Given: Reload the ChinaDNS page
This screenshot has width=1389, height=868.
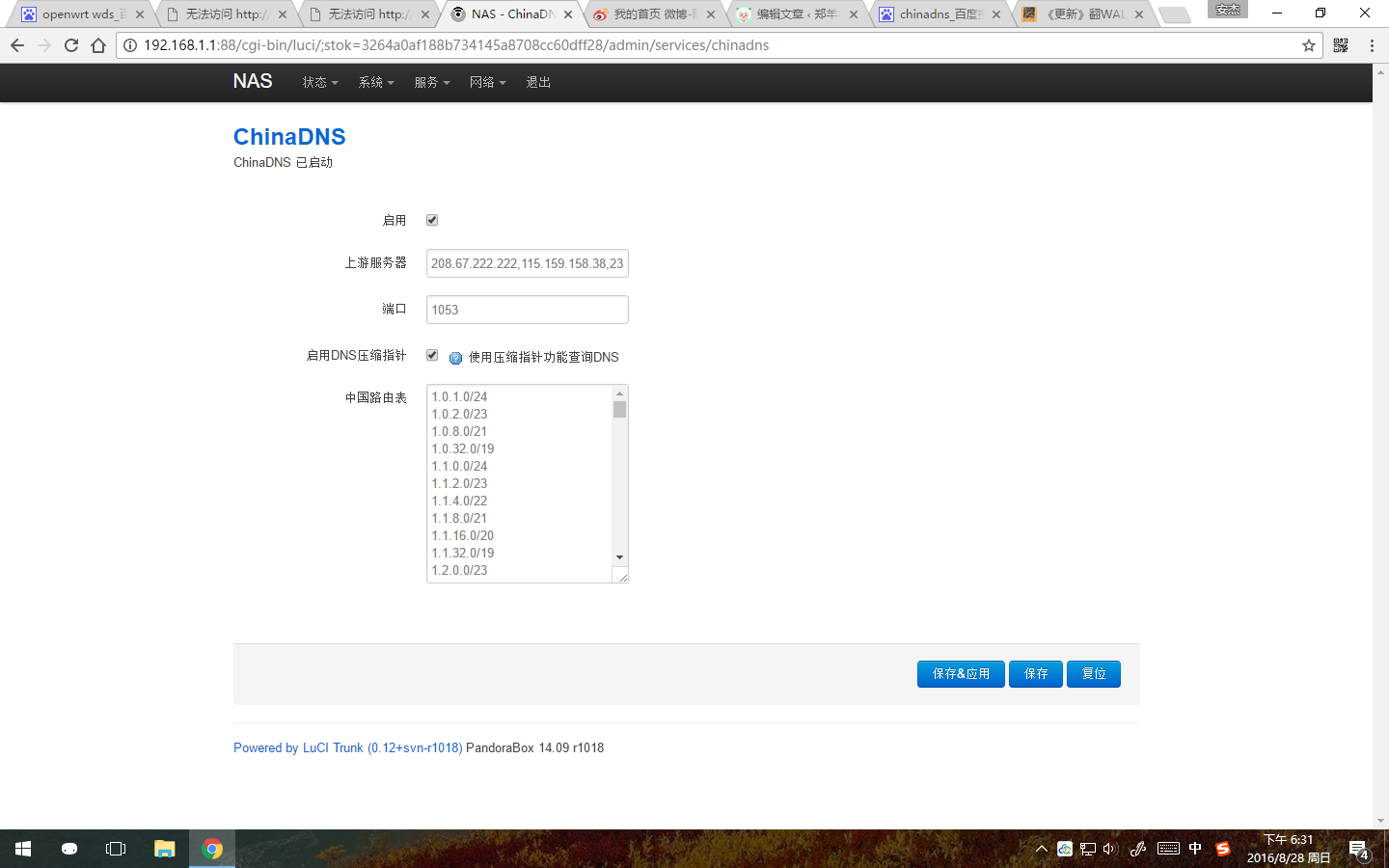Looking at the screenshot, I should coord(71,45).
